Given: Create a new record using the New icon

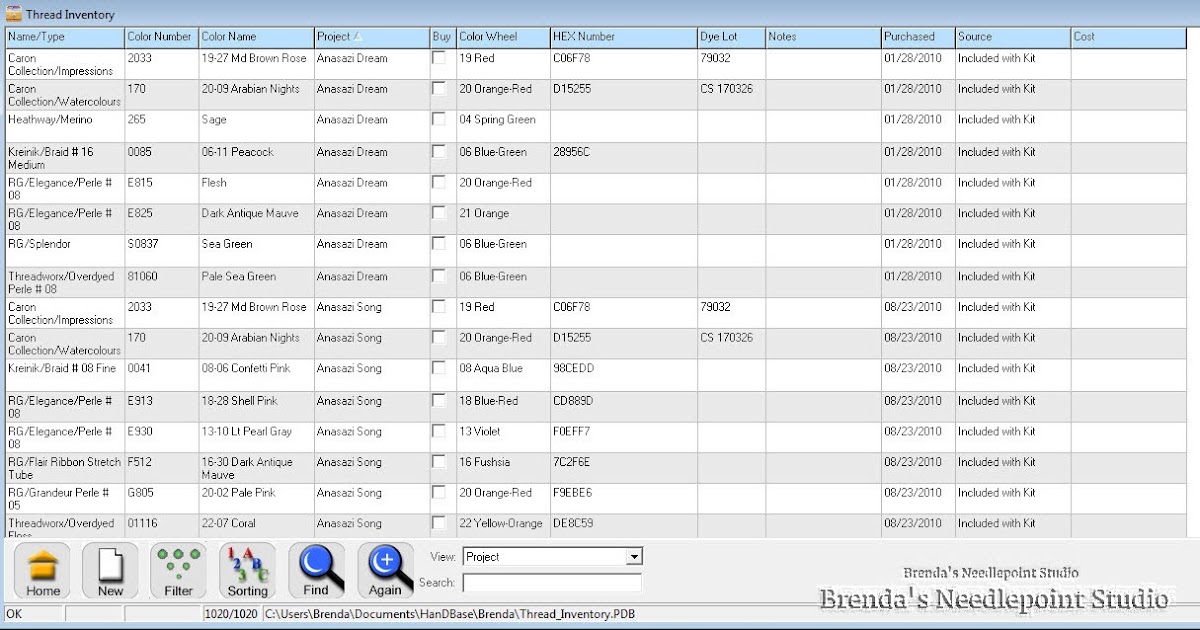Looking at the screenshot, I should [x=109, y=570].
